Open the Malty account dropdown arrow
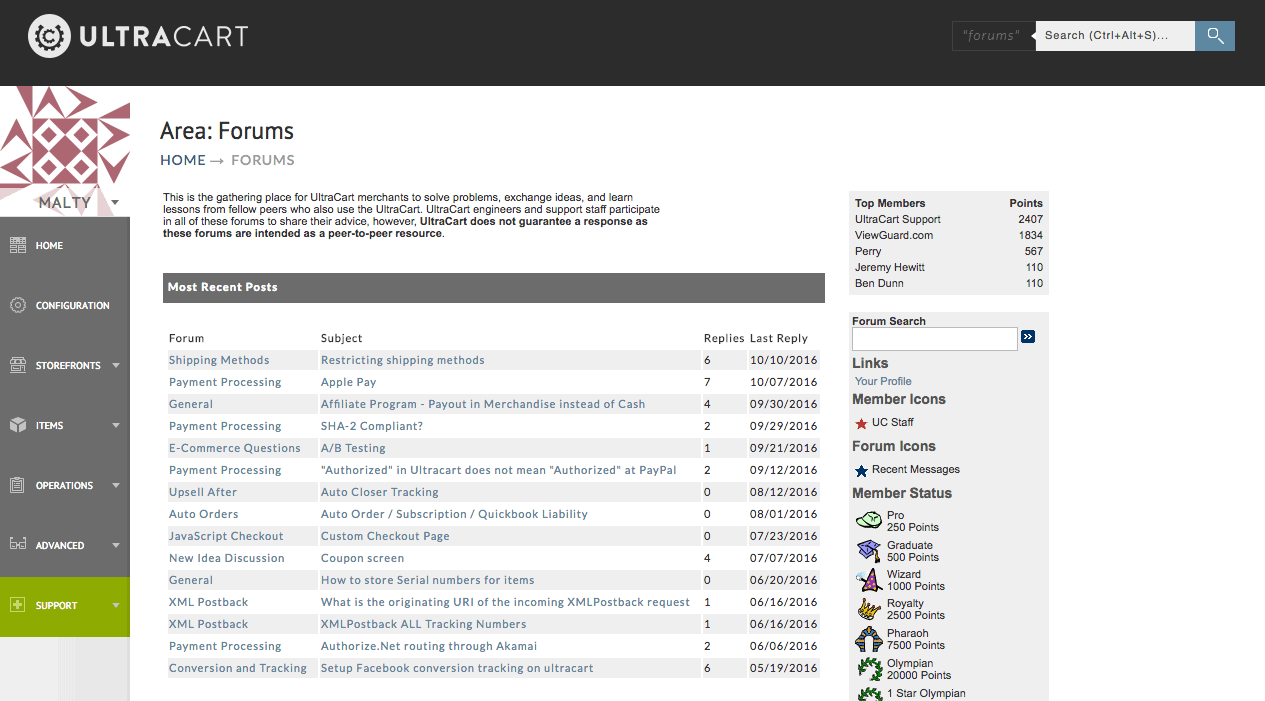Viewport: 1265px width, 701px height. (115, 202)
